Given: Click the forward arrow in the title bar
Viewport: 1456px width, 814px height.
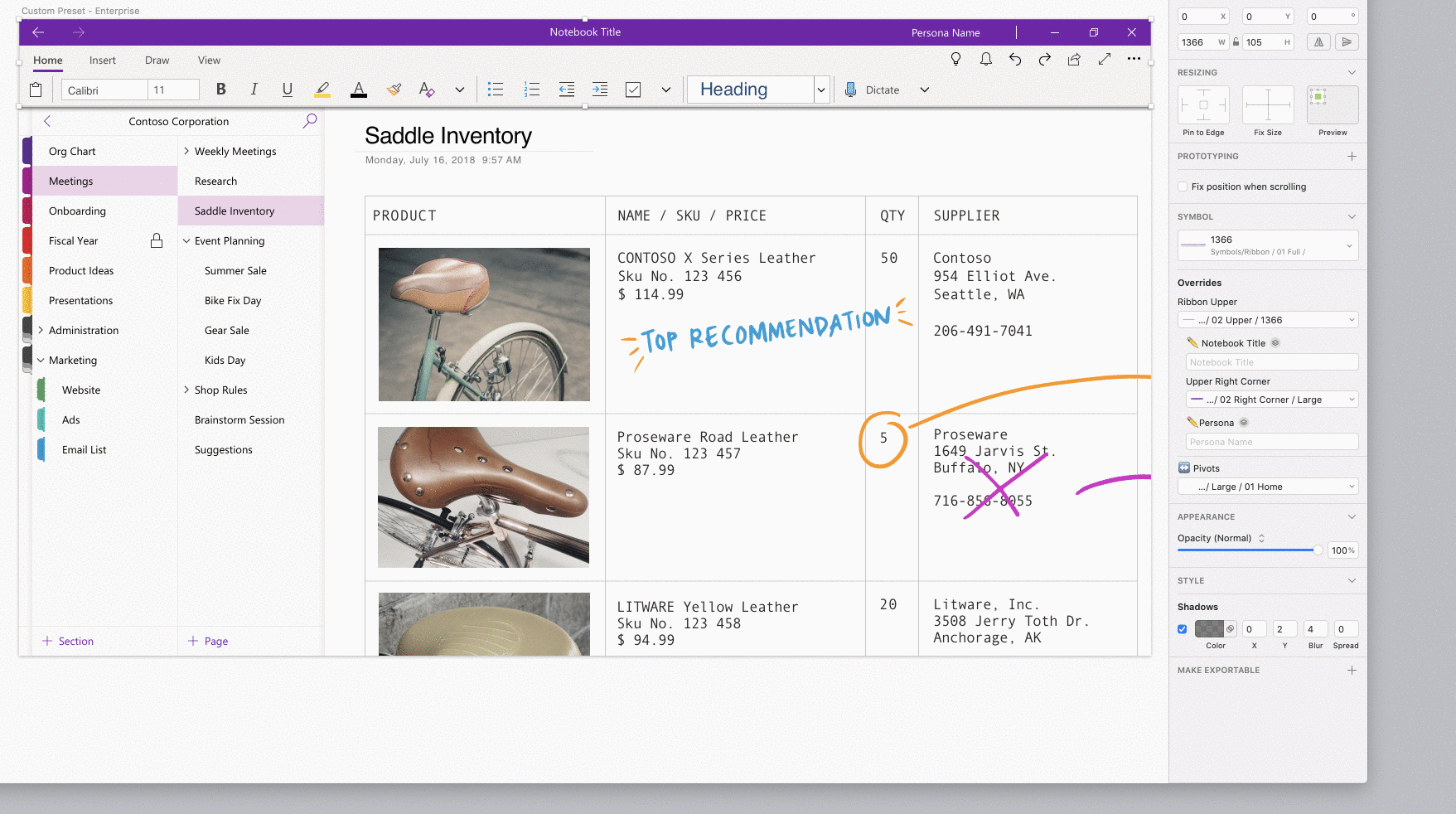Looking at the screenshot, I should pyautogui.click(x=79, y=32).
